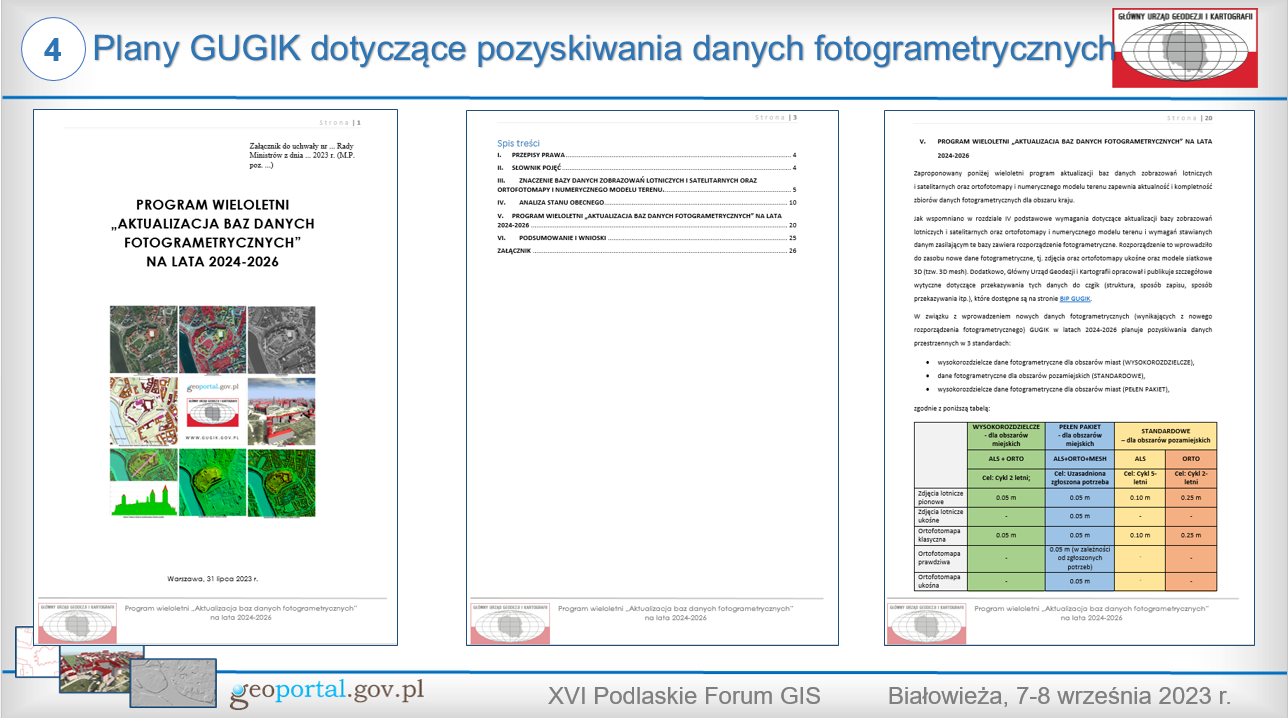Select 'PRZEPISY PRAWA' contents entry
Screen dimensions: 1288x718
(540, 156)
